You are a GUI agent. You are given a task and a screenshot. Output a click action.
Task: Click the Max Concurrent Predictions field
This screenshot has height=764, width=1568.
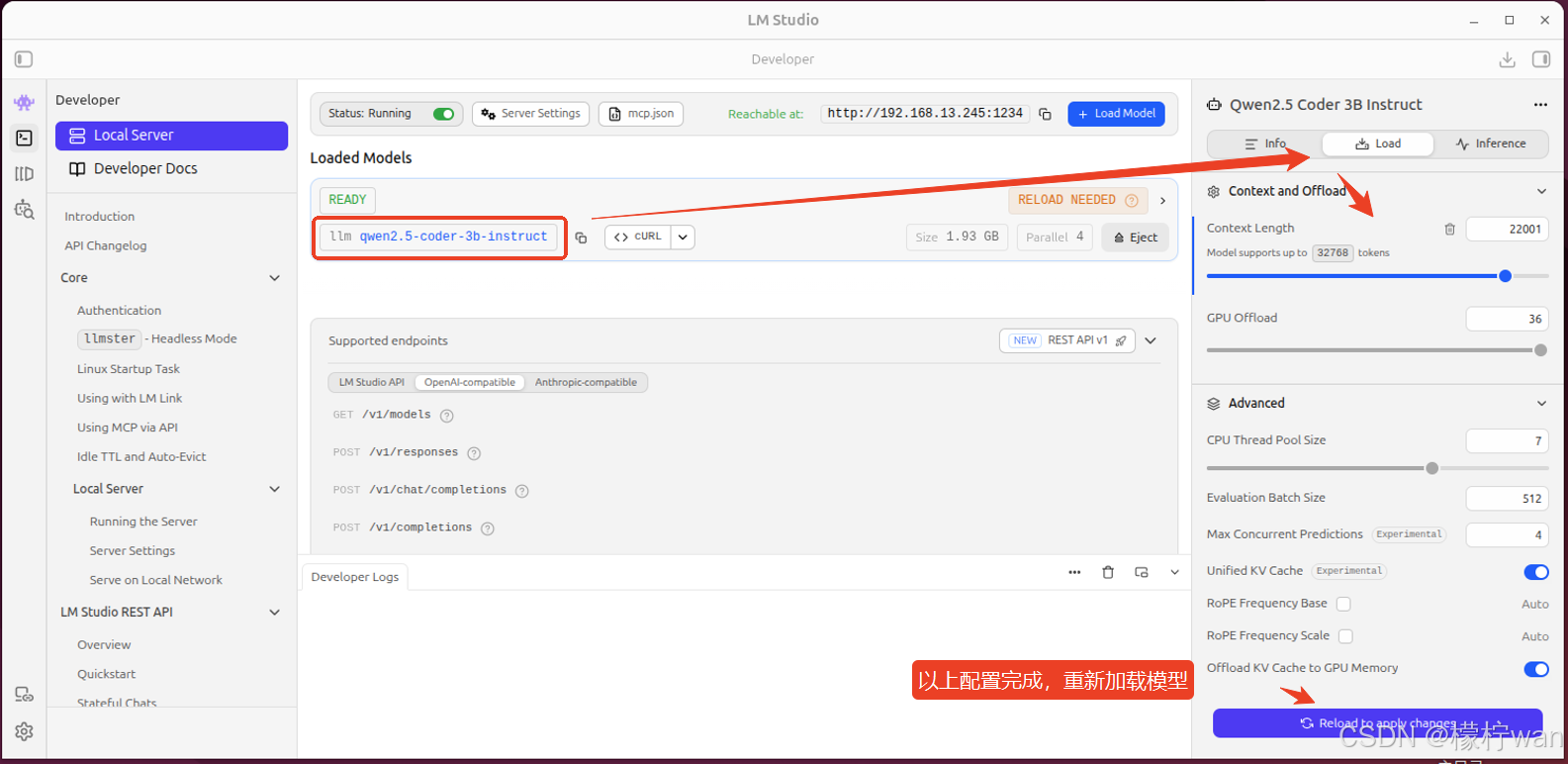1507,535
